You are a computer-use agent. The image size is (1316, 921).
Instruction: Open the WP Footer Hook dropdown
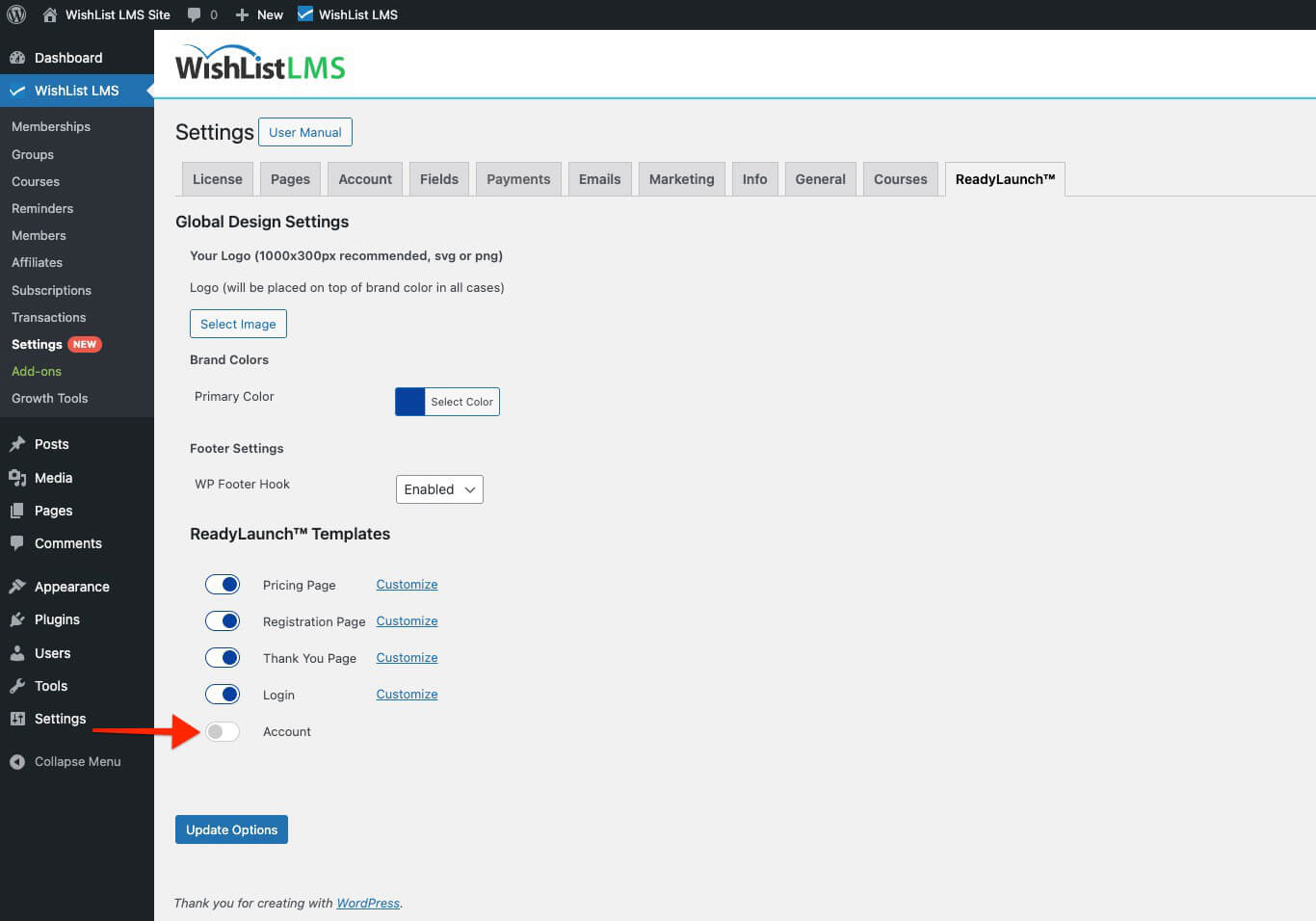point(439,489)
